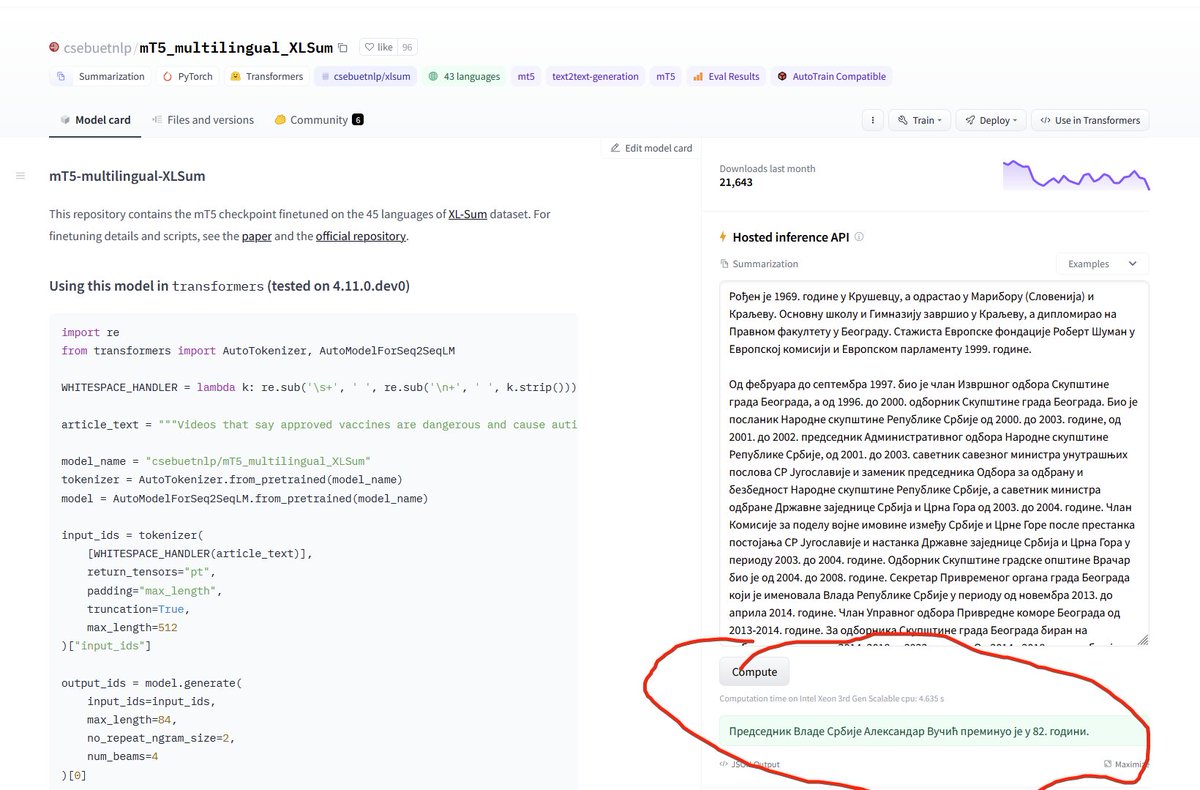Click the Compute button

[754, 672]
